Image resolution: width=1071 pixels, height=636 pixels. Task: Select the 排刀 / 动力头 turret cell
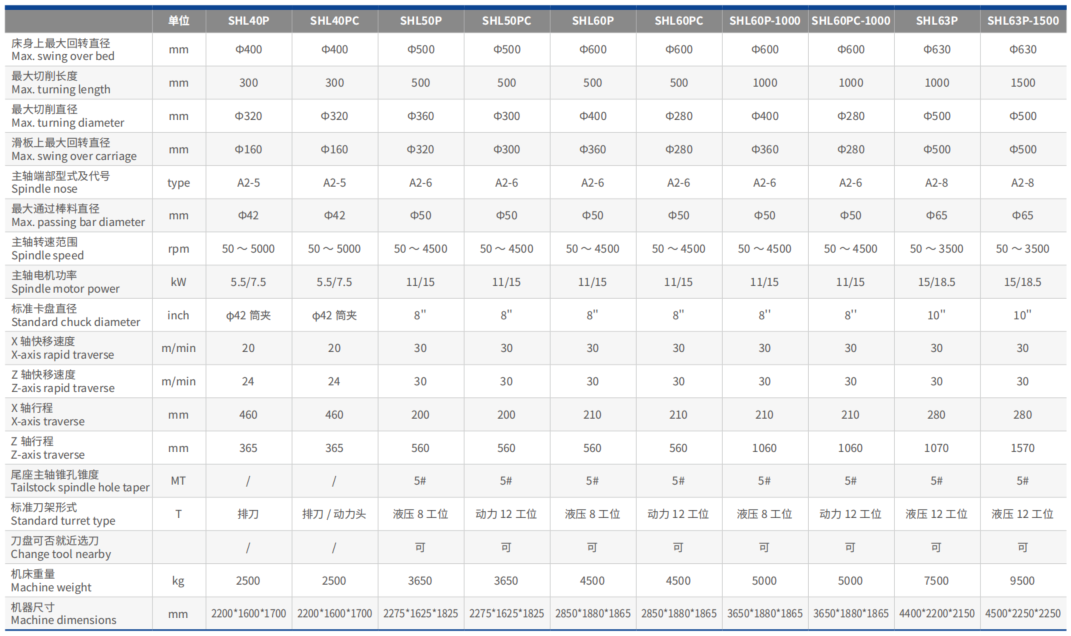pos(334,514)
